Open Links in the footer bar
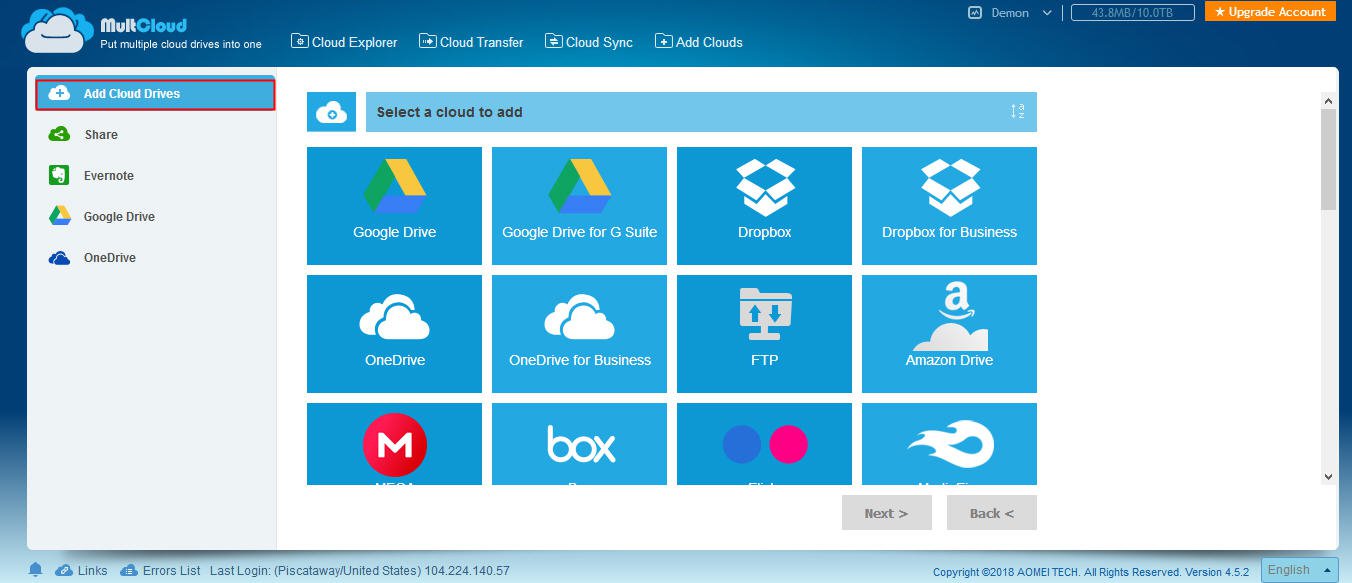Viewport: 1352px width, 583px height. click(x=81, y=571)
